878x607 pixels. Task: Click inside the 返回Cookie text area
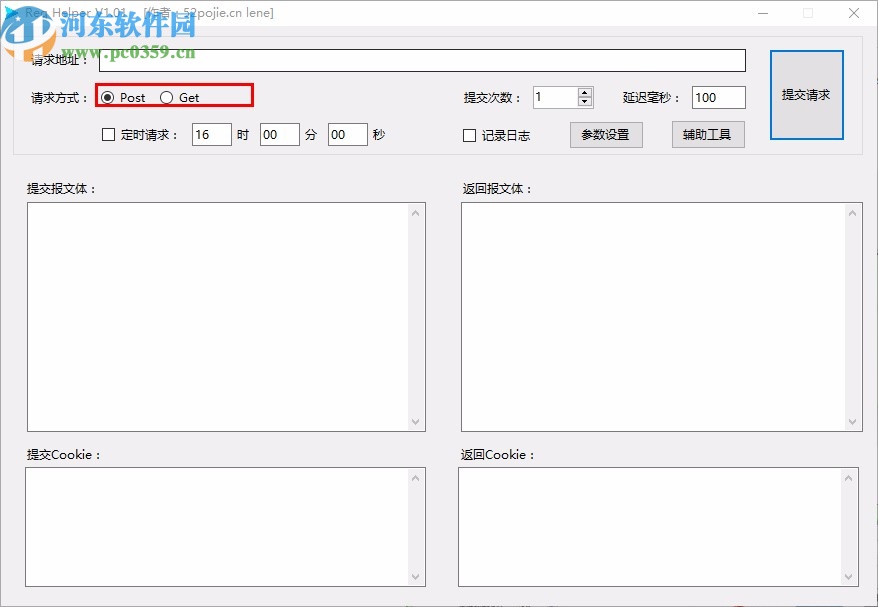[x=650, y=525]
